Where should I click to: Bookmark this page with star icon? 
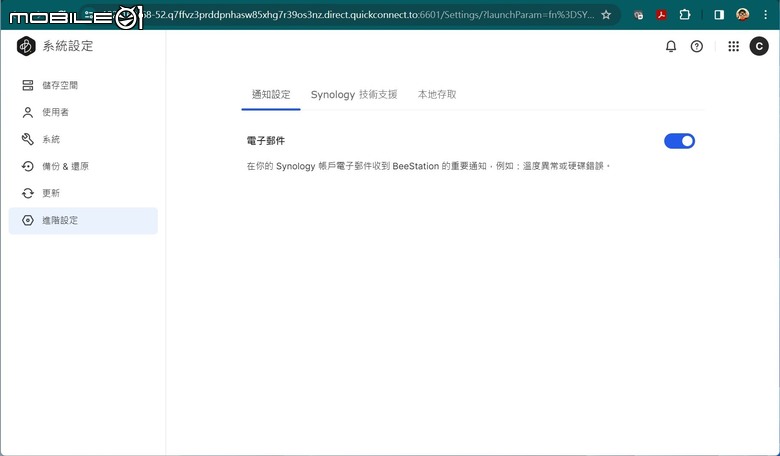coord(606,15)
